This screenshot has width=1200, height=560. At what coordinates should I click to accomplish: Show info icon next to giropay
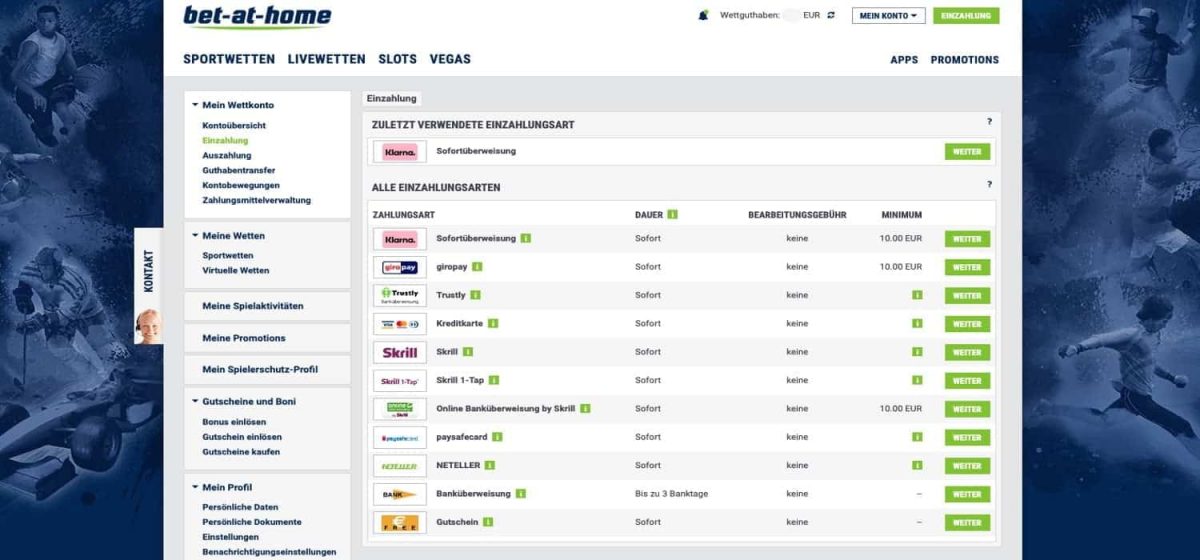pos(477,267)
